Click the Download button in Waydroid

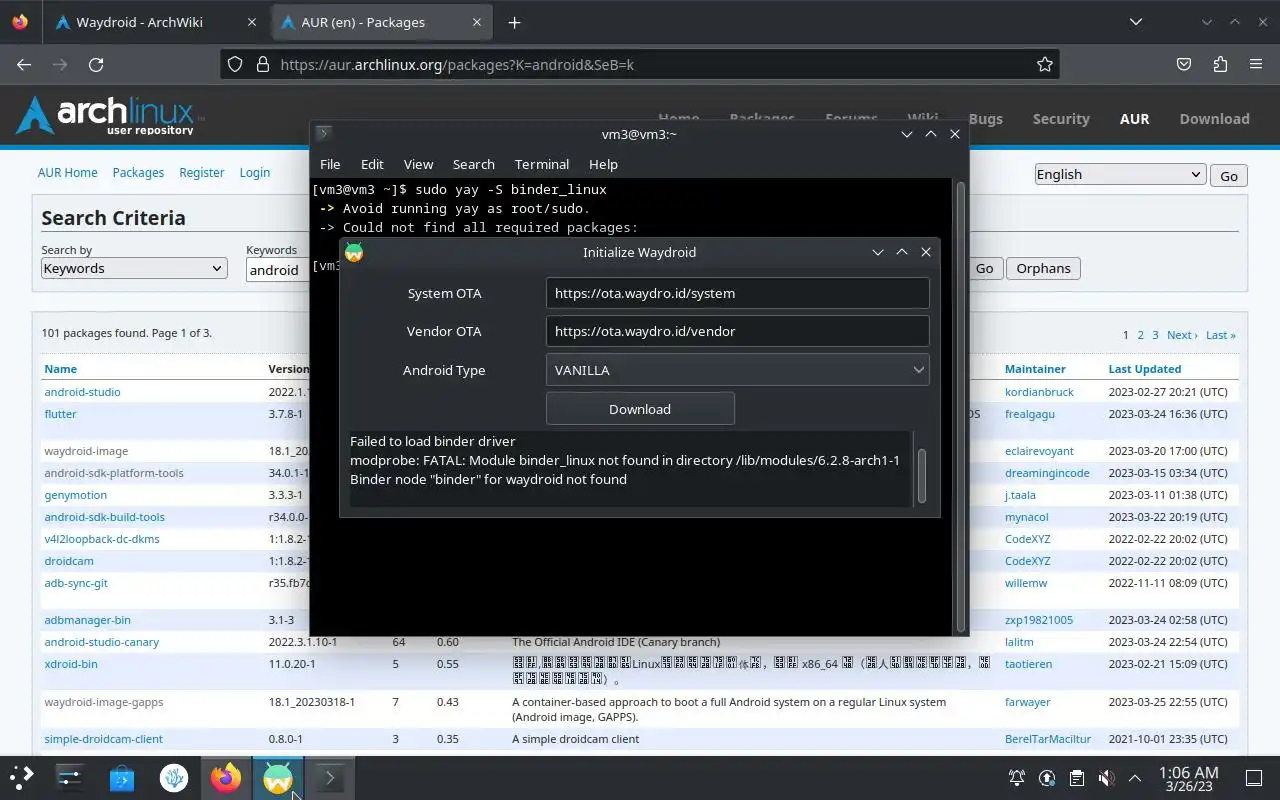640,409
